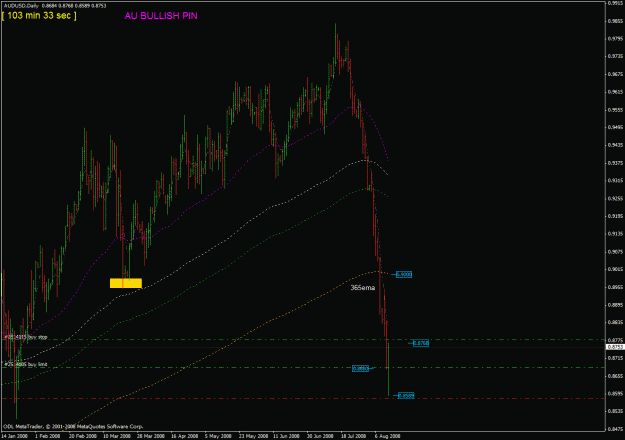This screenshot has width=625, height=440.
Task: Click the 11 Jun 2008 date label
Action: pyautogui.click(x=287, y=436)
